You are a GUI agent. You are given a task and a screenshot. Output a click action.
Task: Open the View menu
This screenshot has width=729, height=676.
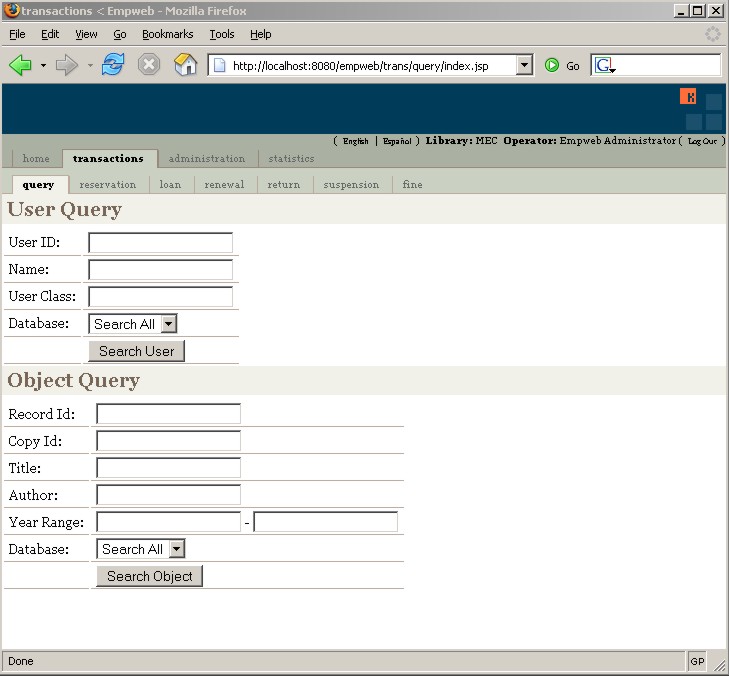86,34
